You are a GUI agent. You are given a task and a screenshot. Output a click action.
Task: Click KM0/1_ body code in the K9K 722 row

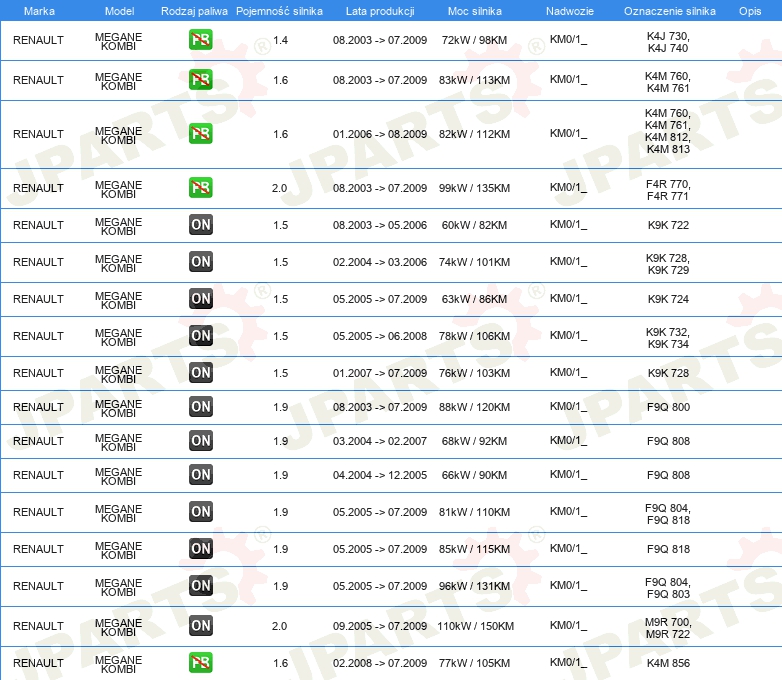(568, 225)
